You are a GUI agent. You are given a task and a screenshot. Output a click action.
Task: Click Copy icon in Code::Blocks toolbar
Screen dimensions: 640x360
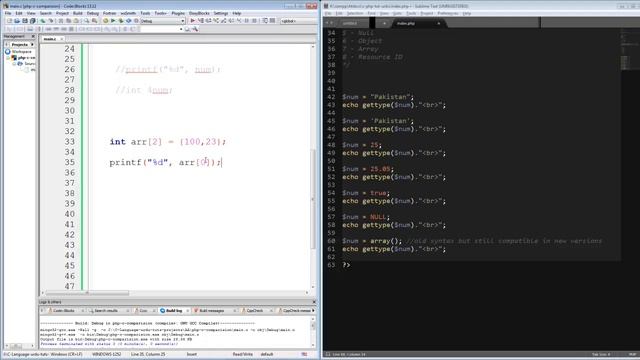[x=68, y=21]
